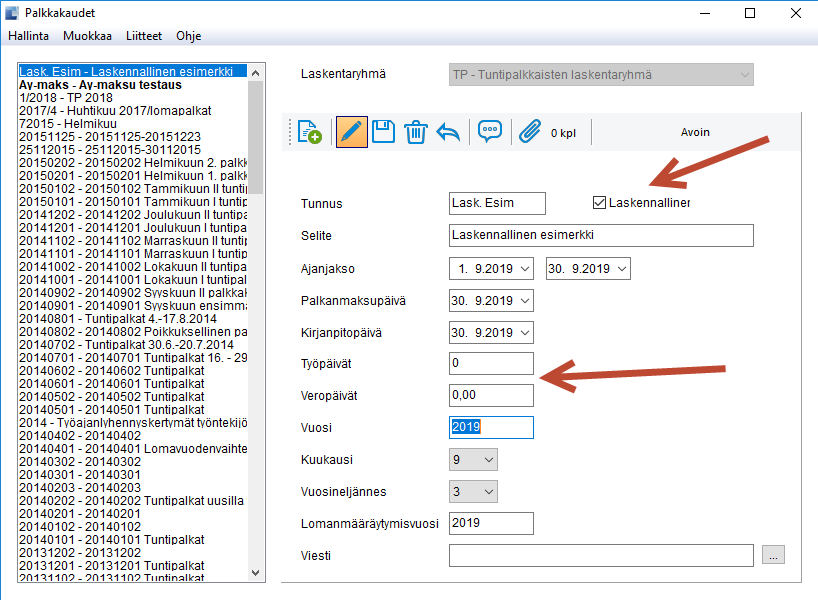818x600 pixels.
Task: Click the period list scrollbar thumb
Action: [256, 137]
